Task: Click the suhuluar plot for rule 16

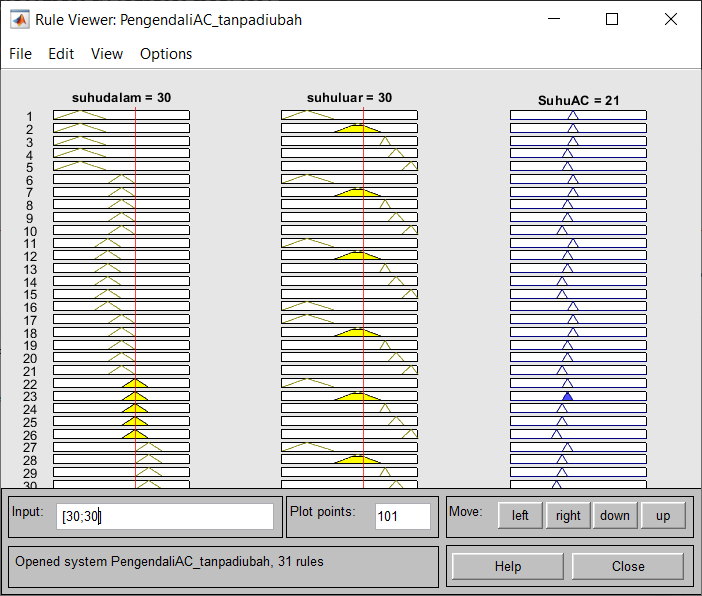Action: [x=349, y=306]
